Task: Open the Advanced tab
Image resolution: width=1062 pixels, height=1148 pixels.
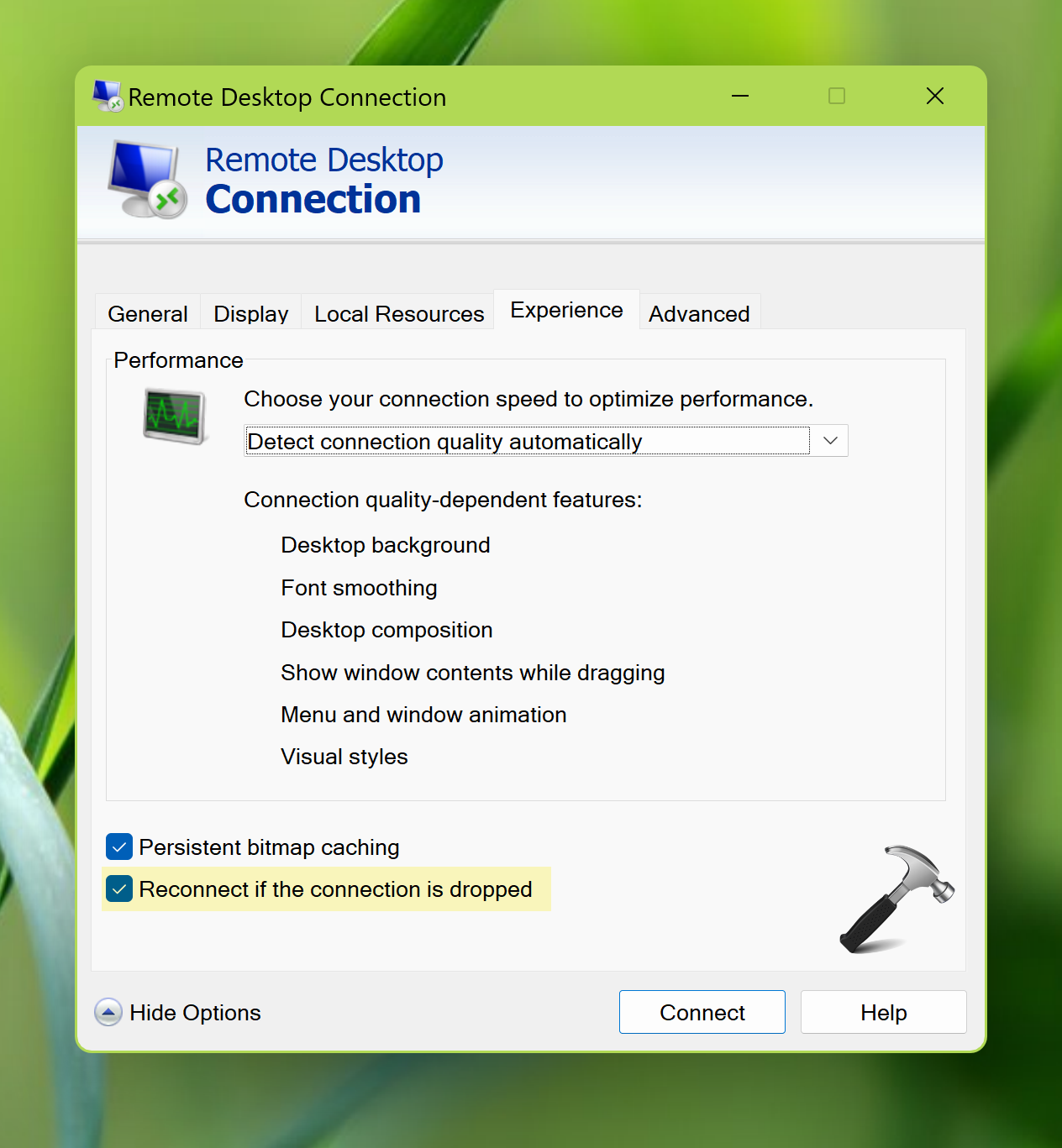Action: [x=699, y=313]
